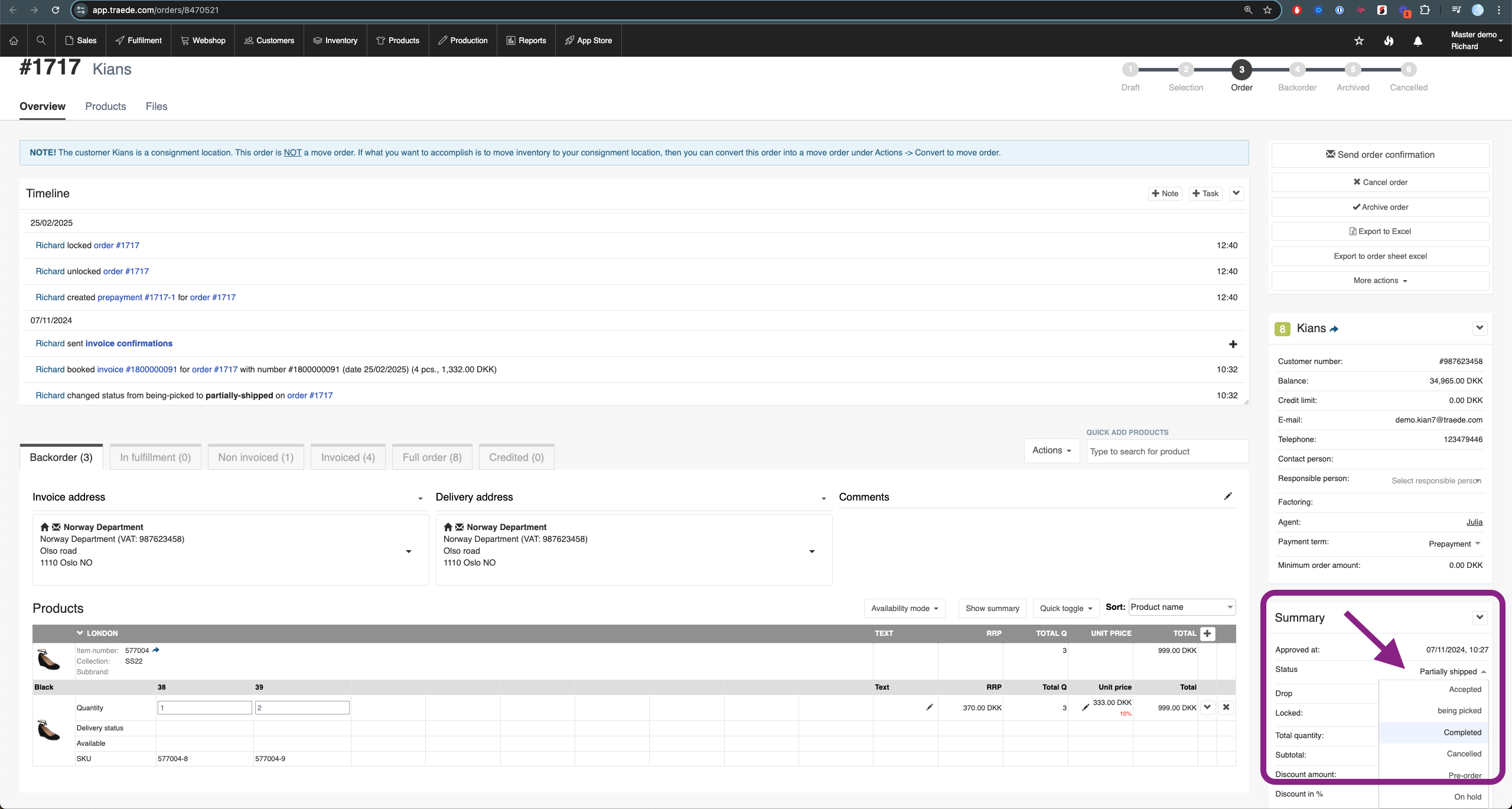Choose Completed in status dropdown
The width and height of the screenshot is (1512, 809).
click(1433, 732)
